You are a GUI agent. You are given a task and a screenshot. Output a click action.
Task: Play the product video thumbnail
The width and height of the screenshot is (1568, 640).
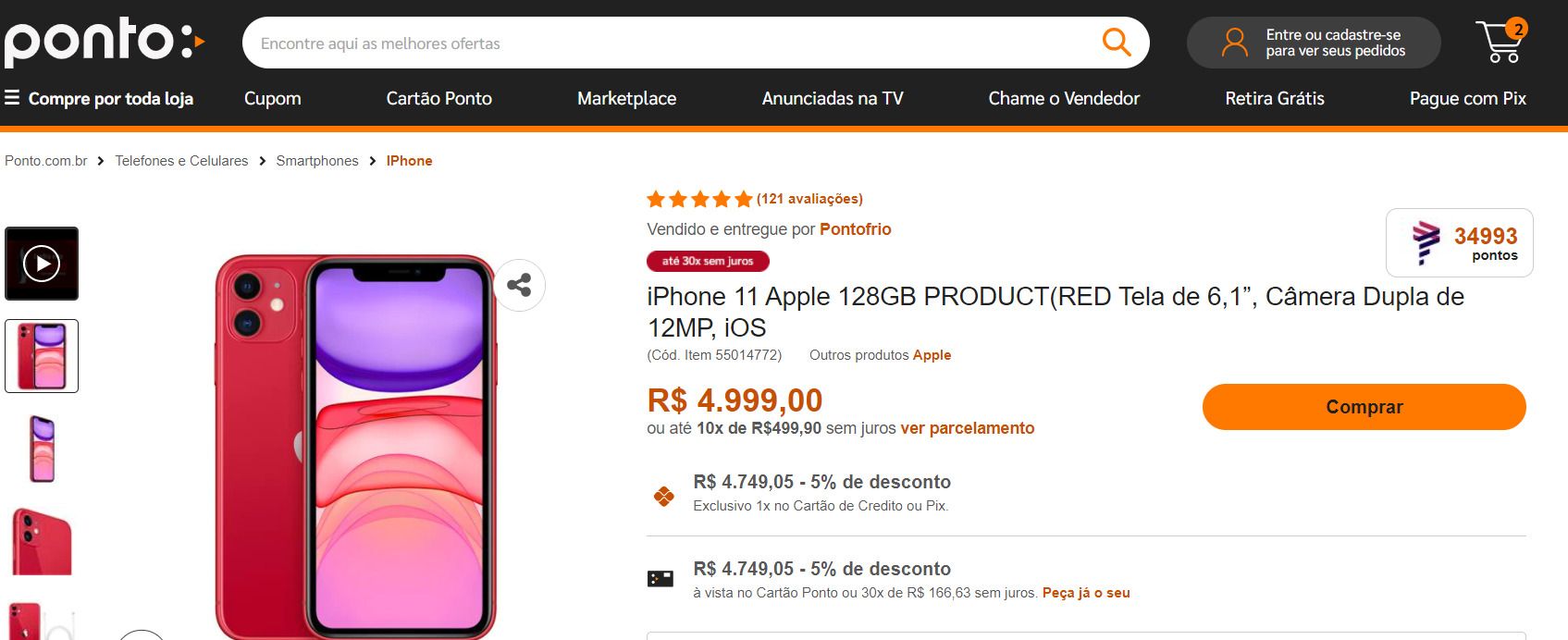pyautogui.click(x=42, y=264)
